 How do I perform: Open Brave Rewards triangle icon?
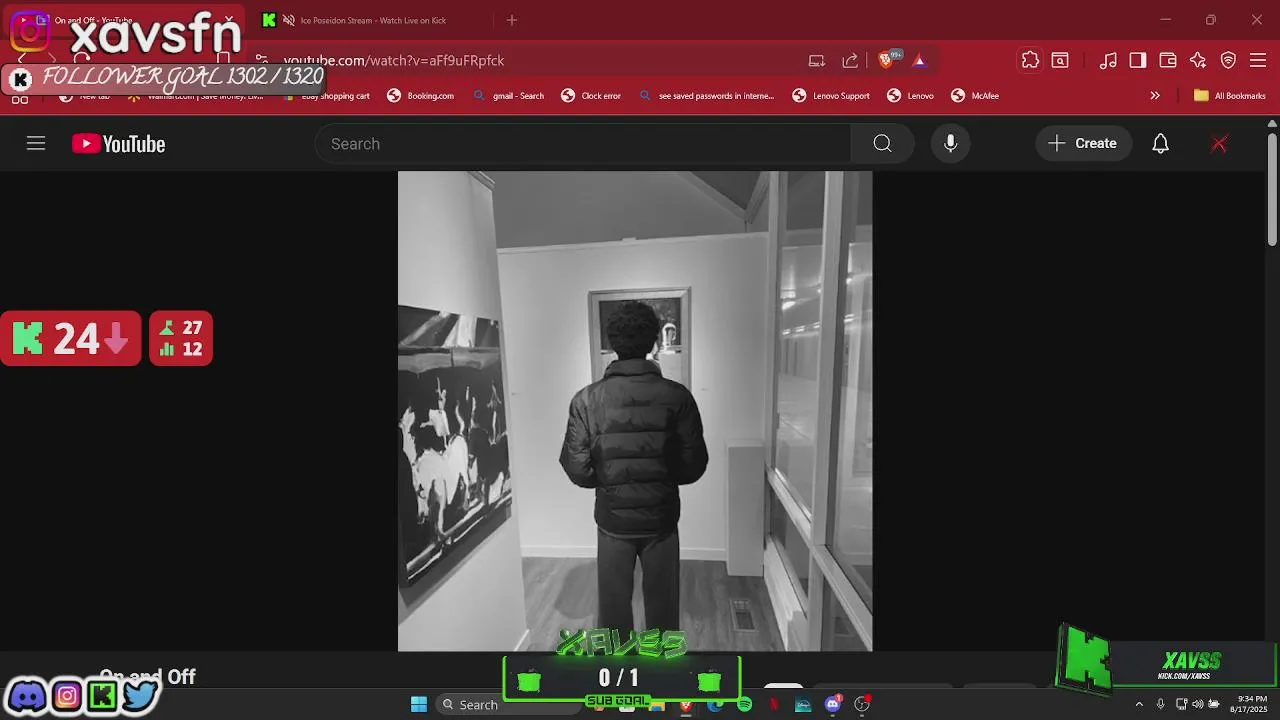[x=919, y=61]
